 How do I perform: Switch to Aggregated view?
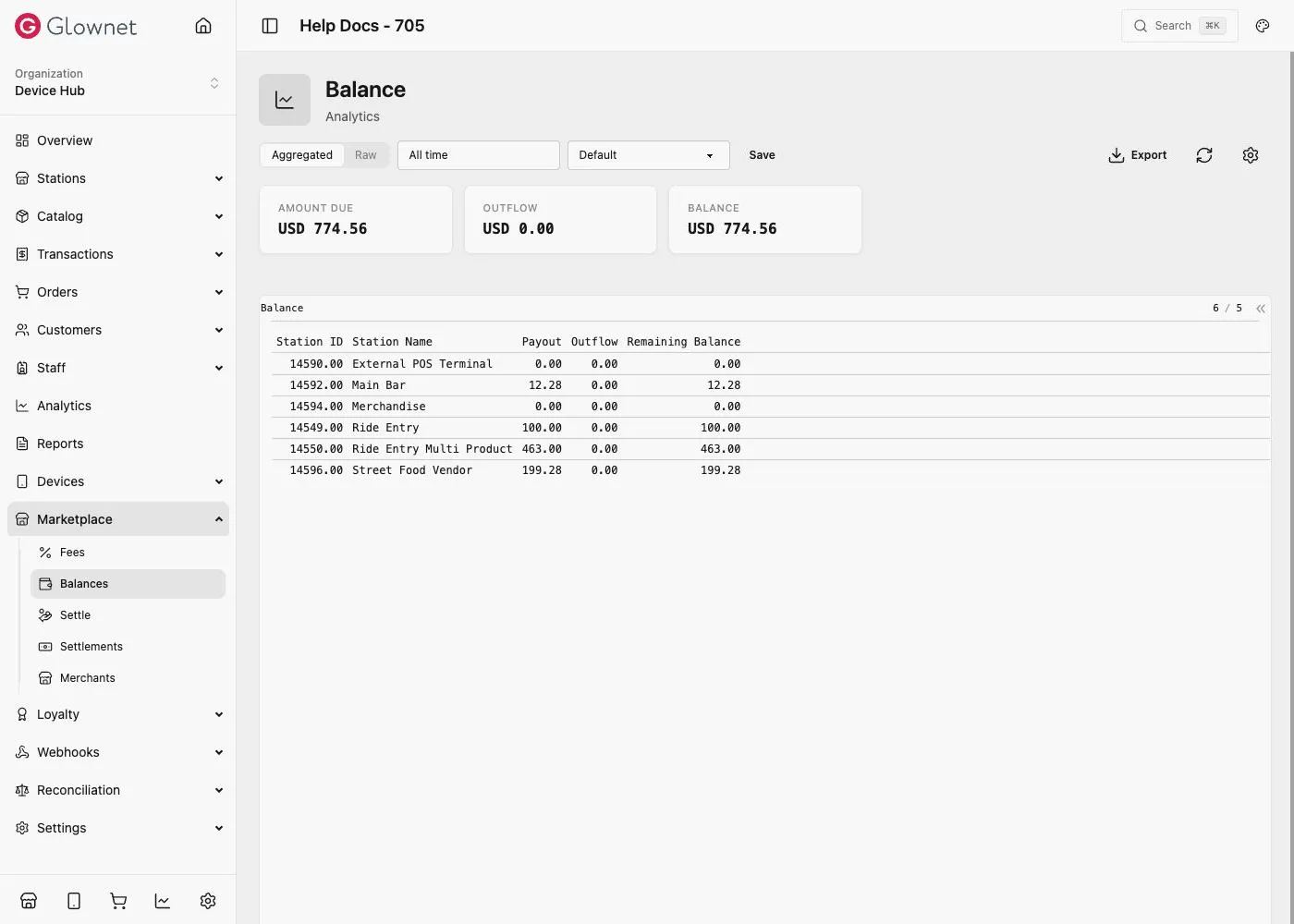pyautogui.click(x=302, y=155)
